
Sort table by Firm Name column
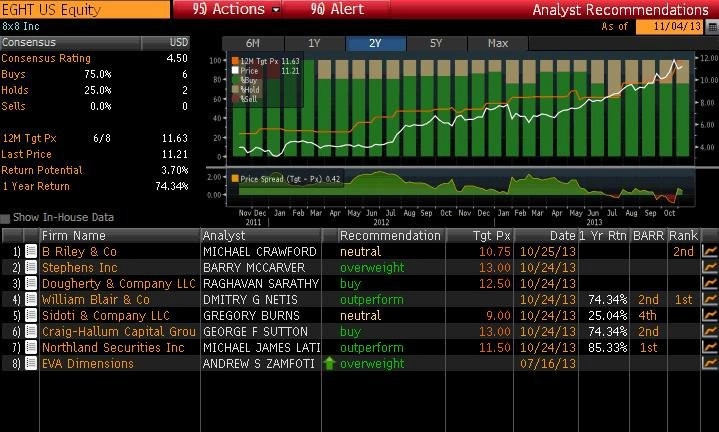(x=120, y=236)
